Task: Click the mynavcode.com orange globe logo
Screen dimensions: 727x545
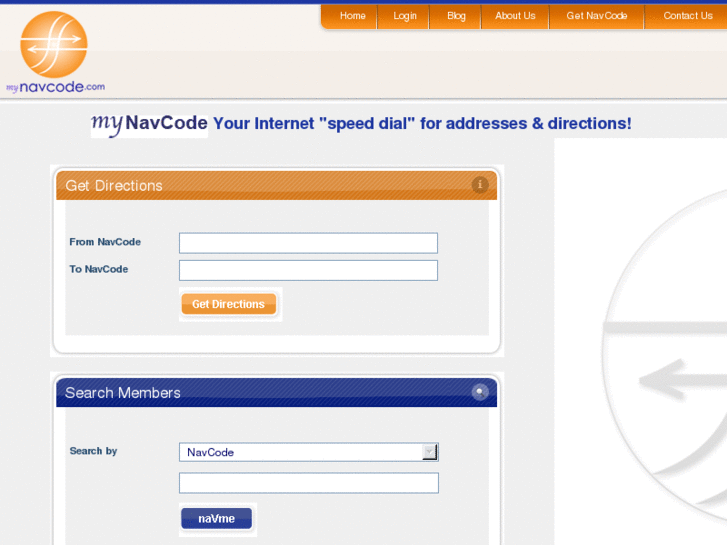Action: coord(55,52)
